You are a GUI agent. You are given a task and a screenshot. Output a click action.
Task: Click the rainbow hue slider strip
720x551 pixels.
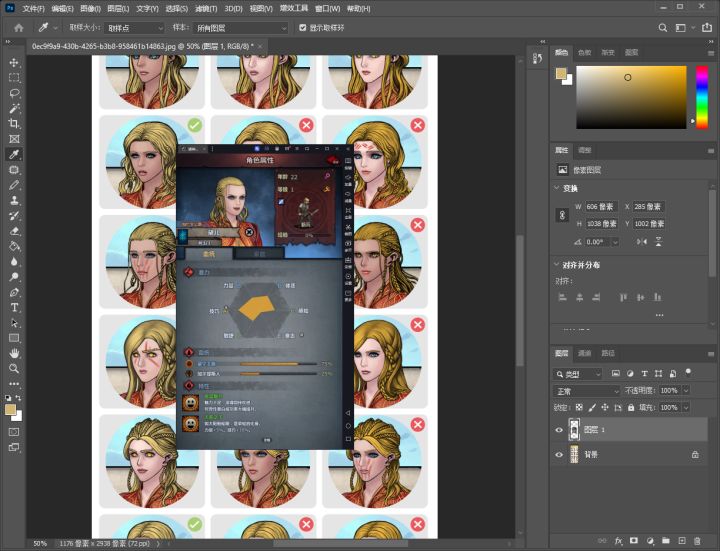702,97
